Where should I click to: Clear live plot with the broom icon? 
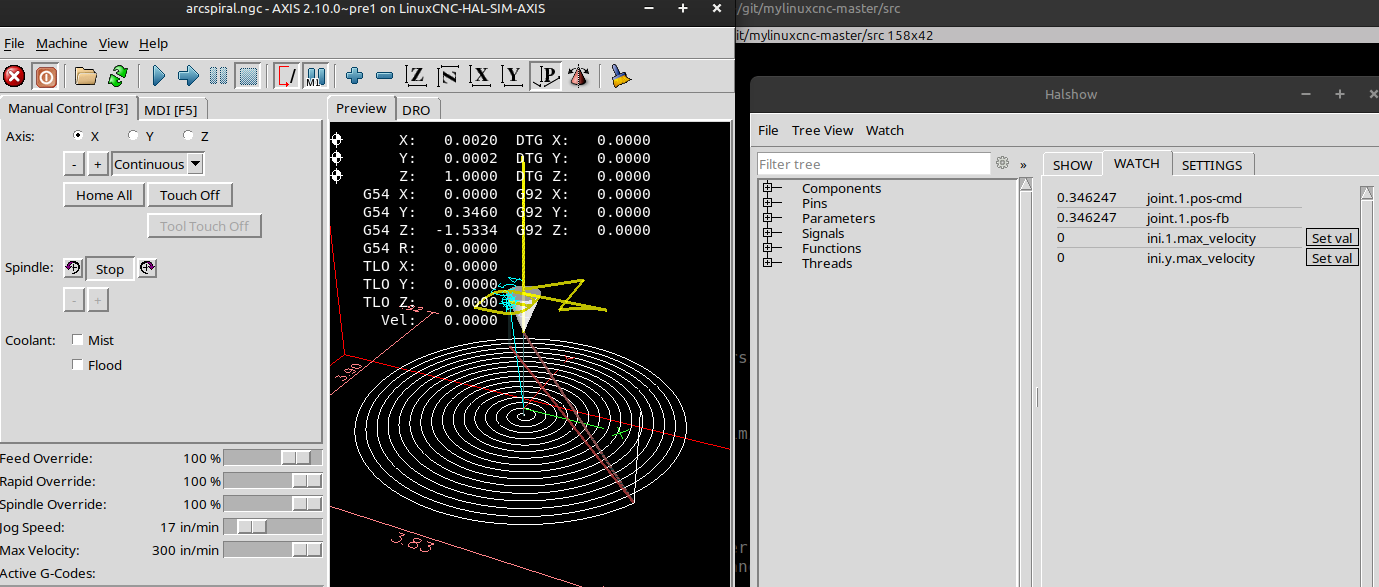(621, 76)
